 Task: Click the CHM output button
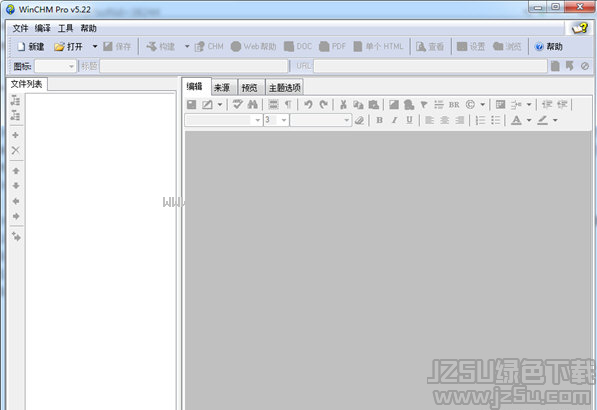(x=209, y=46)
